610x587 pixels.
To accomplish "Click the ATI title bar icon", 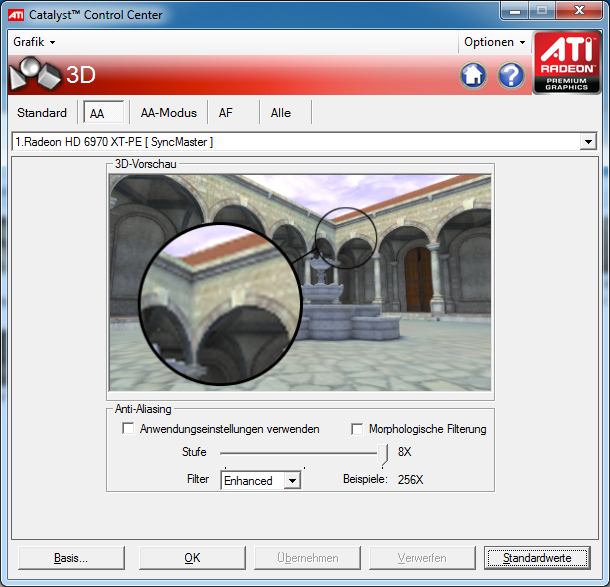I will (16, 15).
